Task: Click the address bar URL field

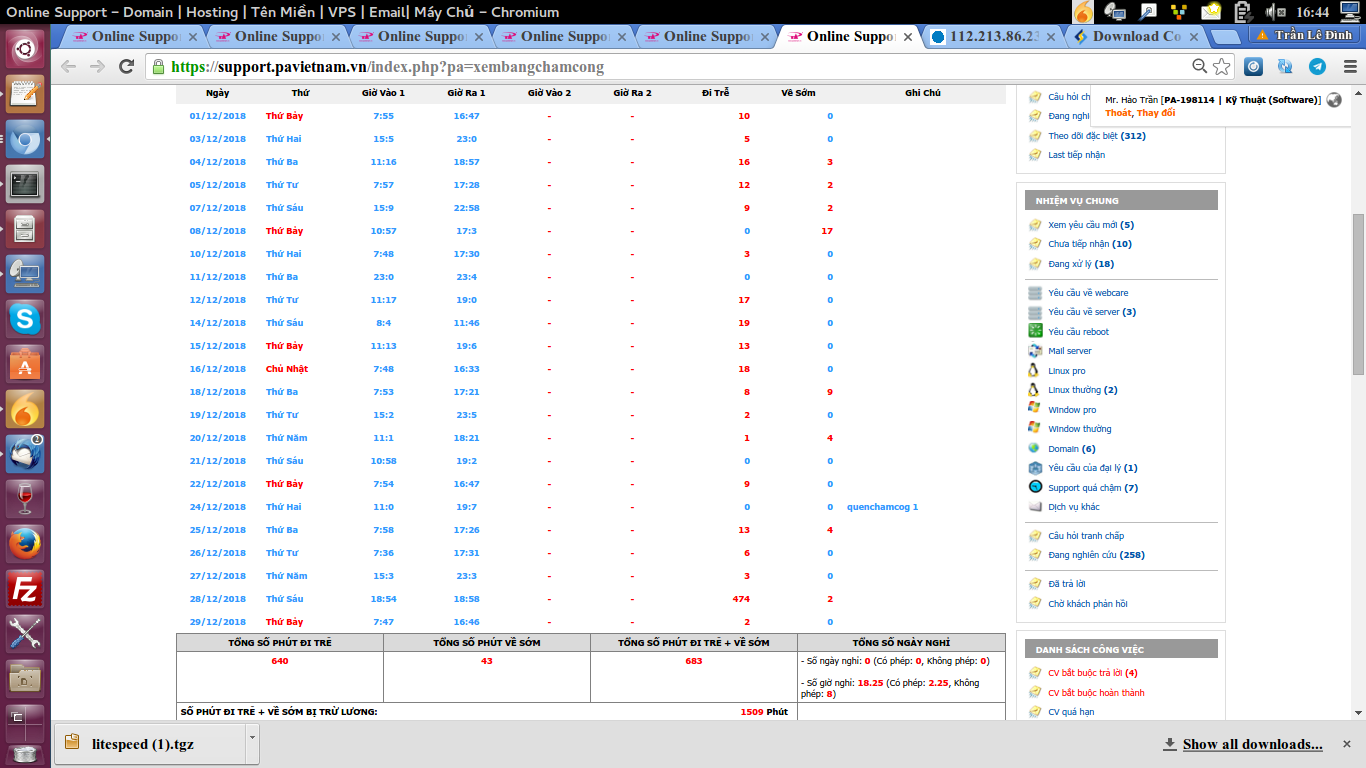Action: 670,67
